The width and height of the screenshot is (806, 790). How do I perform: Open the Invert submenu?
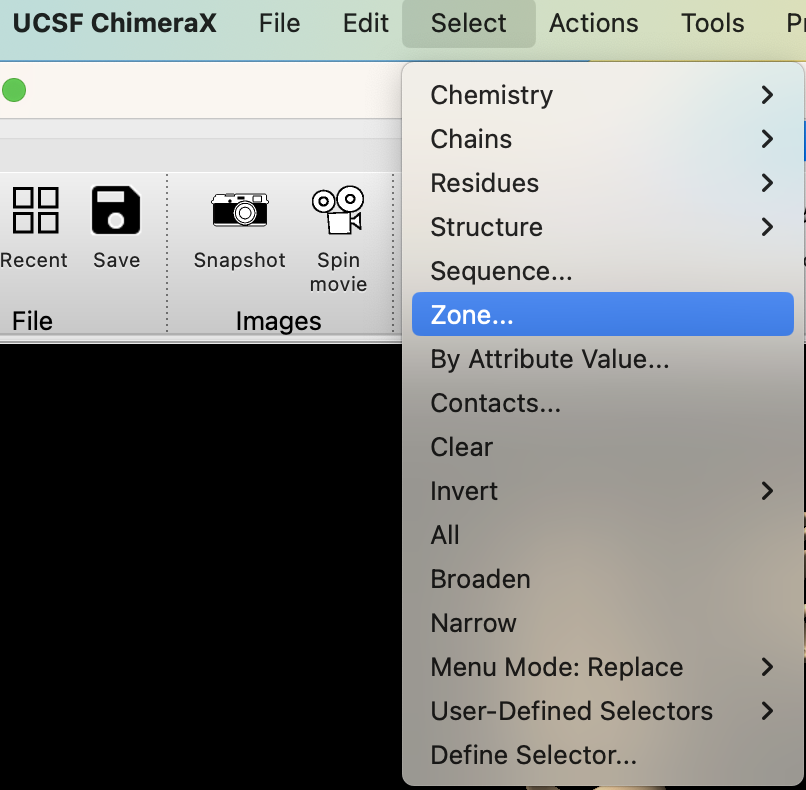coord(602,491)
